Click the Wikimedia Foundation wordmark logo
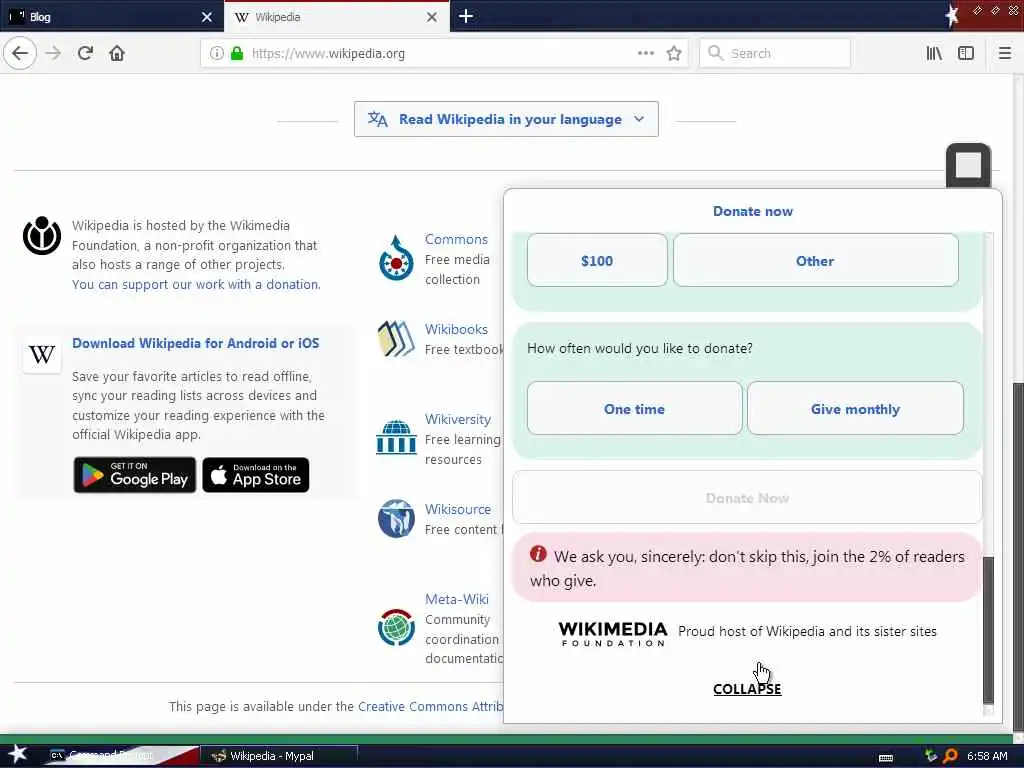 click(613, 633)
